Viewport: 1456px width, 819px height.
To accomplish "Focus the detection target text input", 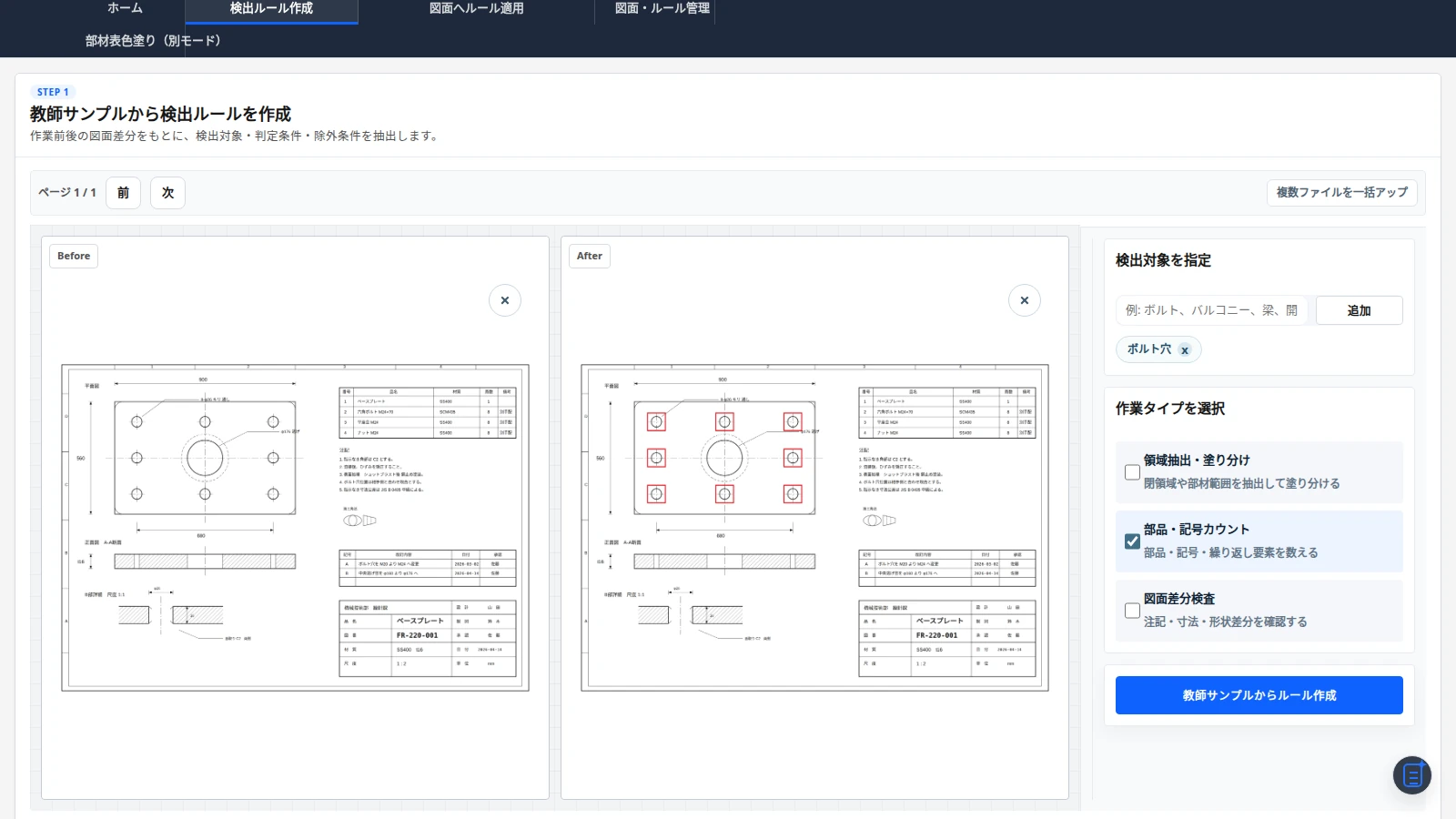I will point(1212,310).
